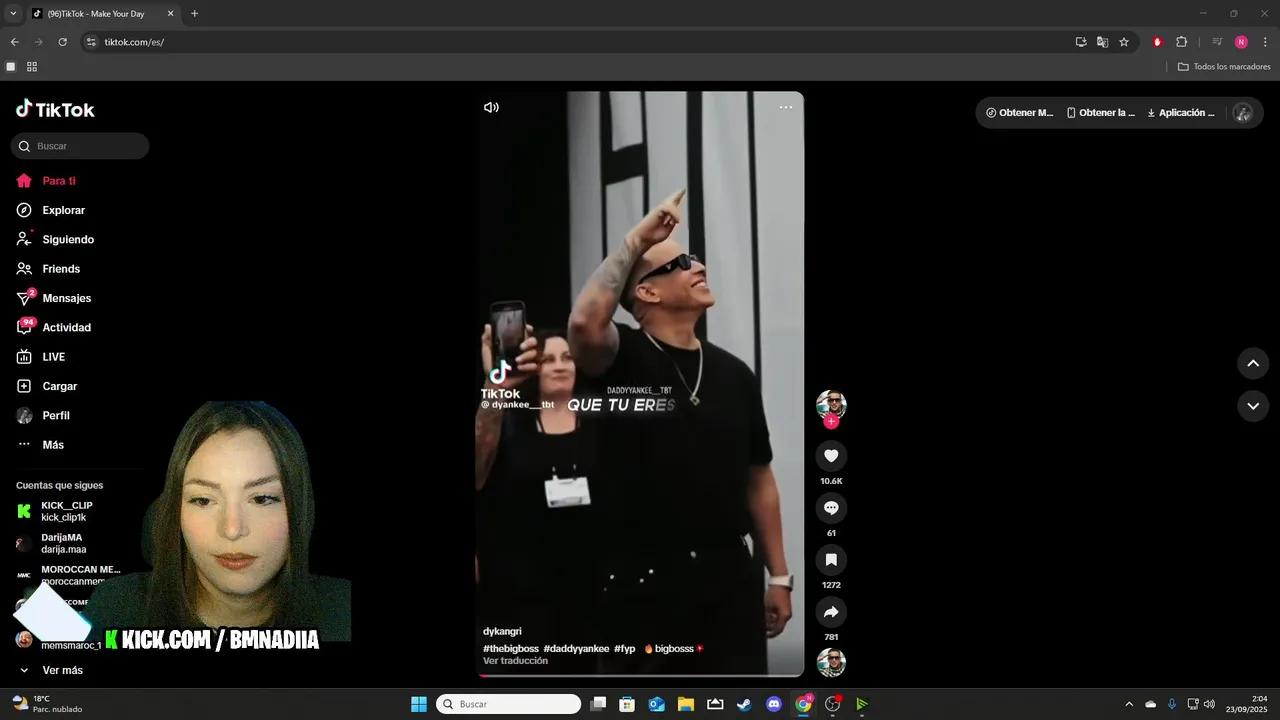Click the Aplicación download button
This screenshot has width=1280, height=720.
tap(1181, 113)
